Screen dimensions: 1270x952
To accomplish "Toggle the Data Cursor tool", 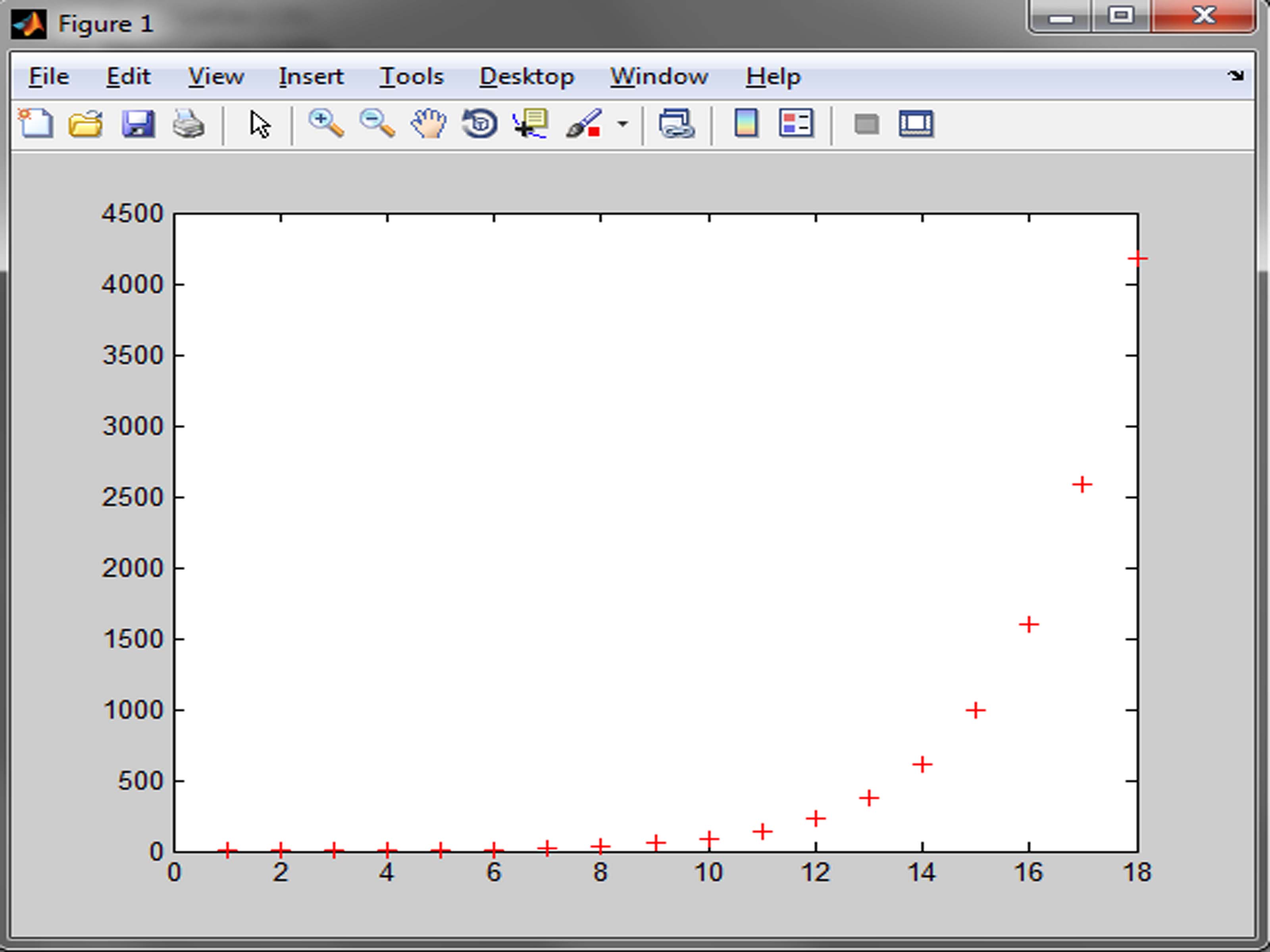I will click(x=531, y=123).
